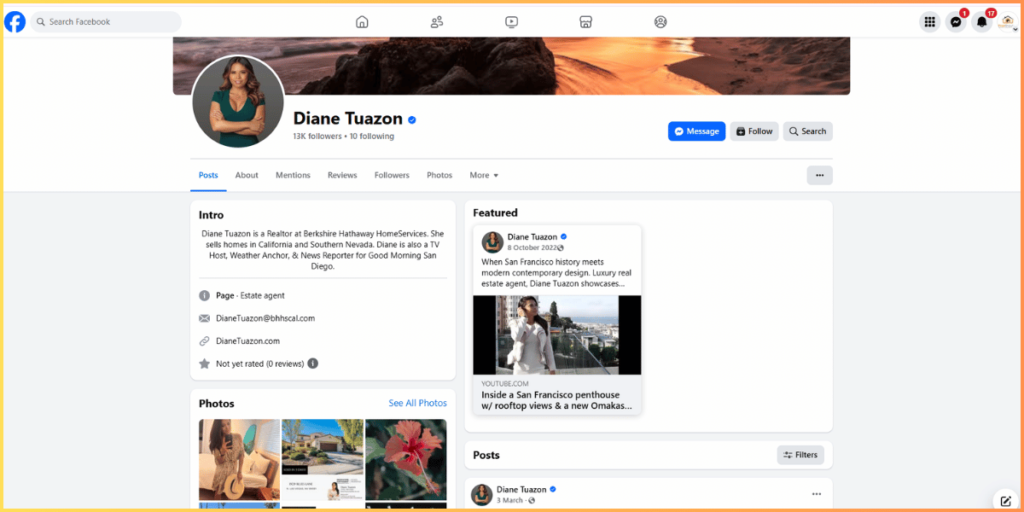Expand the More dropdown in profile tabs
The width and height of the screenshot is (1024, 512).
pyautogui.click(x=484, y=175)
